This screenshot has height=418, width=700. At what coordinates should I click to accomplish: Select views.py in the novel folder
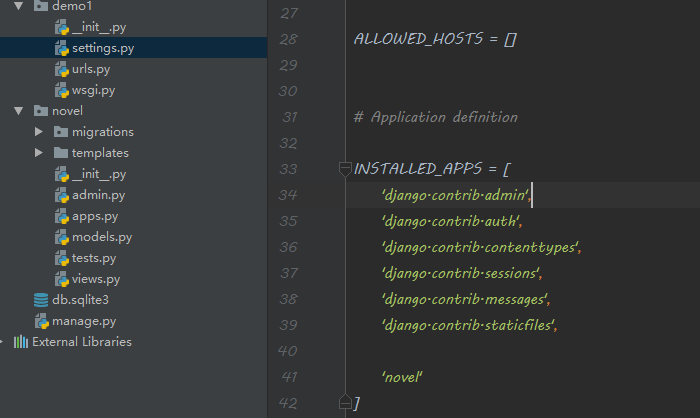click(x=96, y=279)
